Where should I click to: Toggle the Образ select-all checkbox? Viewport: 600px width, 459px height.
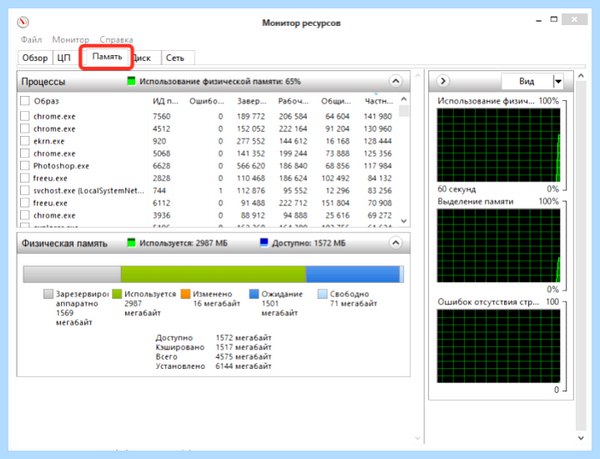[x=25, y=101]
